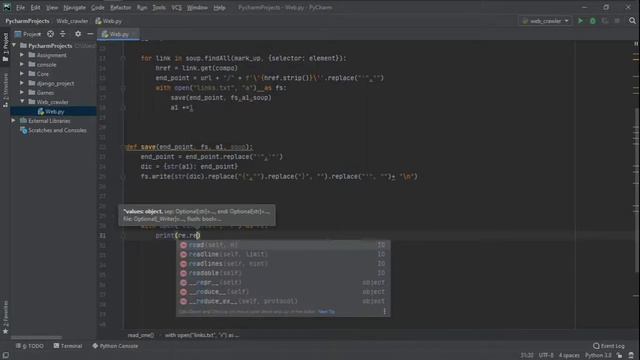Screen dimensions: 640x360
Task: Expand the Assignment folder
Action: pyautogui.click(x=22, y=55)
